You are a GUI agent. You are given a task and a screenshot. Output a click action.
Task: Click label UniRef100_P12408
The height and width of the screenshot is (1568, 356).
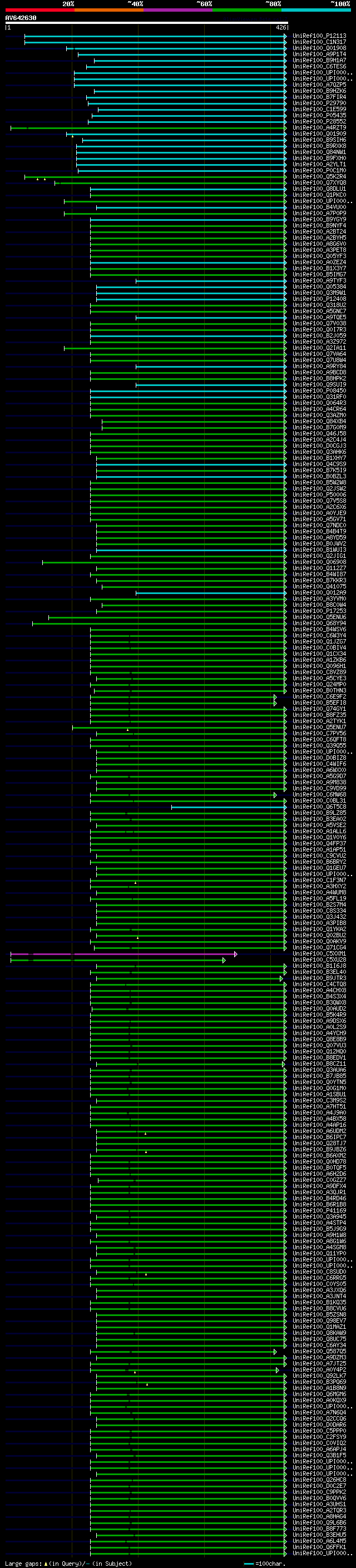pyautogui.click(x=319, y=299)
